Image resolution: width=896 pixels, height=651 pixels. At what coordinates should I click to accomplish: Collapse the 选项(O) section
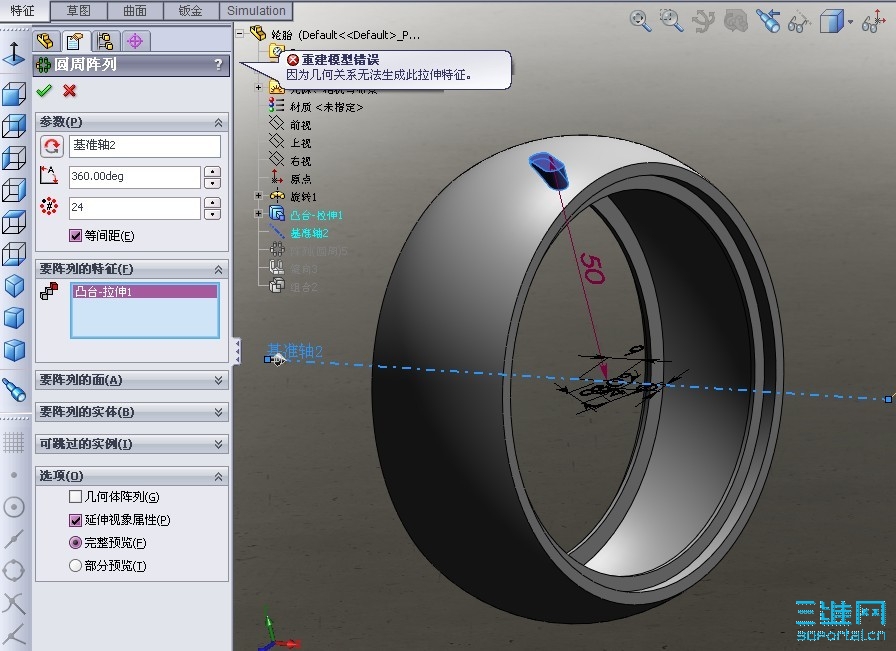[218, 476]
